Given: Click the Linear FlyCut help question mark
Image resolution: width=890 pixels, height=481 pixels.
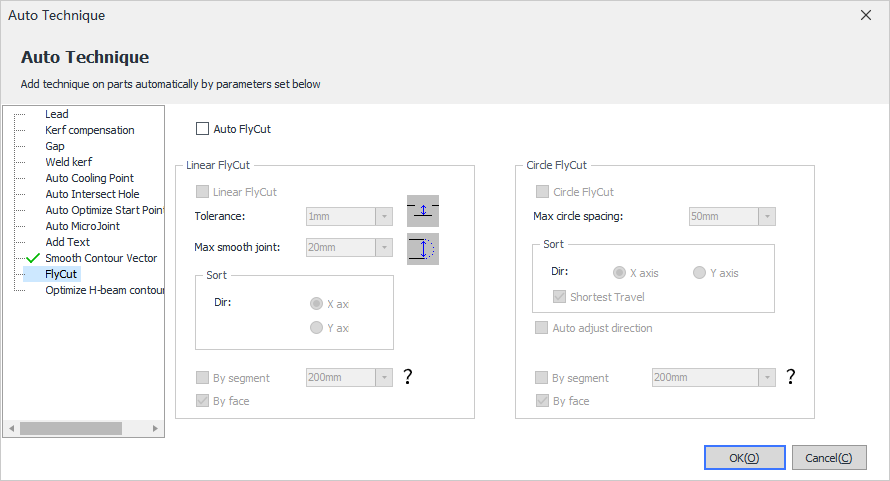Looking at the screenshot, I should point(408,377).
